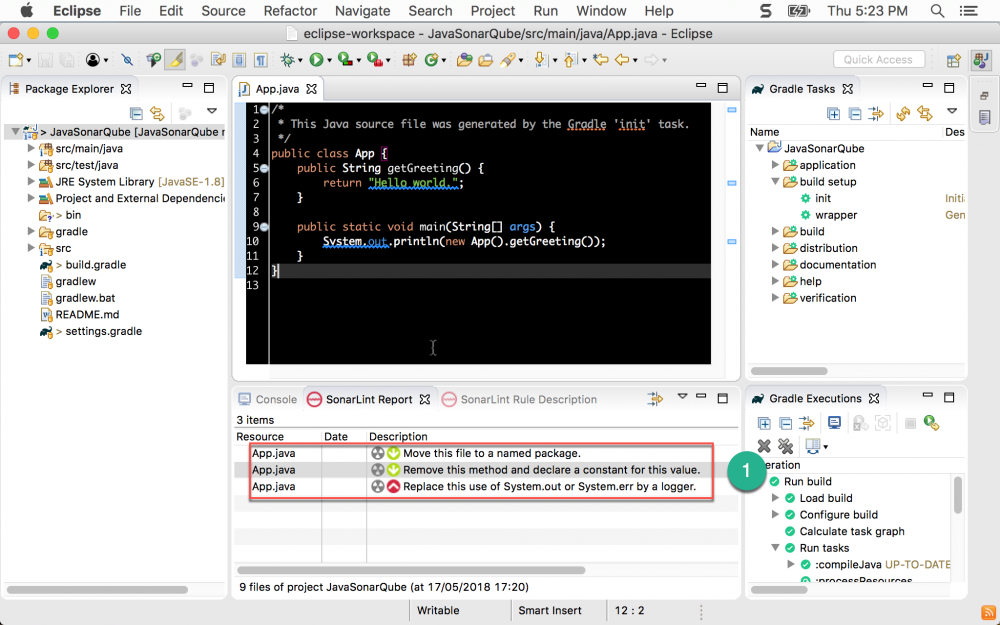Open Spotlight search from the menu bar
1000x625 pixels.
(936, 11)
